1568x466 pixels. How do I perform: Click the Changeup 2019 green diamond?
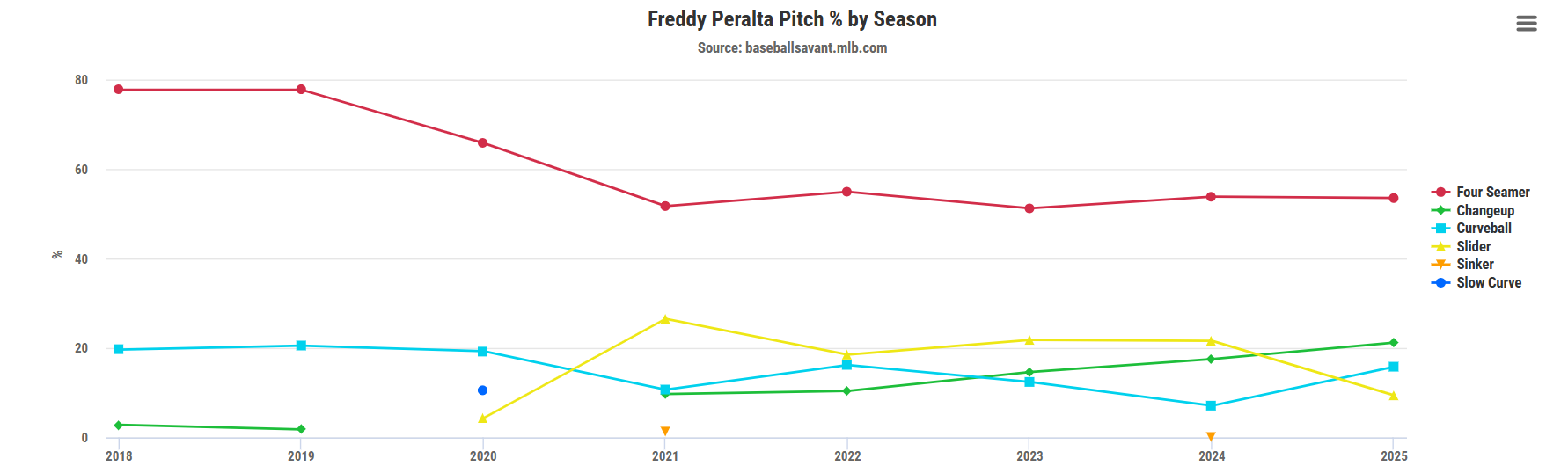coord(301,429)
